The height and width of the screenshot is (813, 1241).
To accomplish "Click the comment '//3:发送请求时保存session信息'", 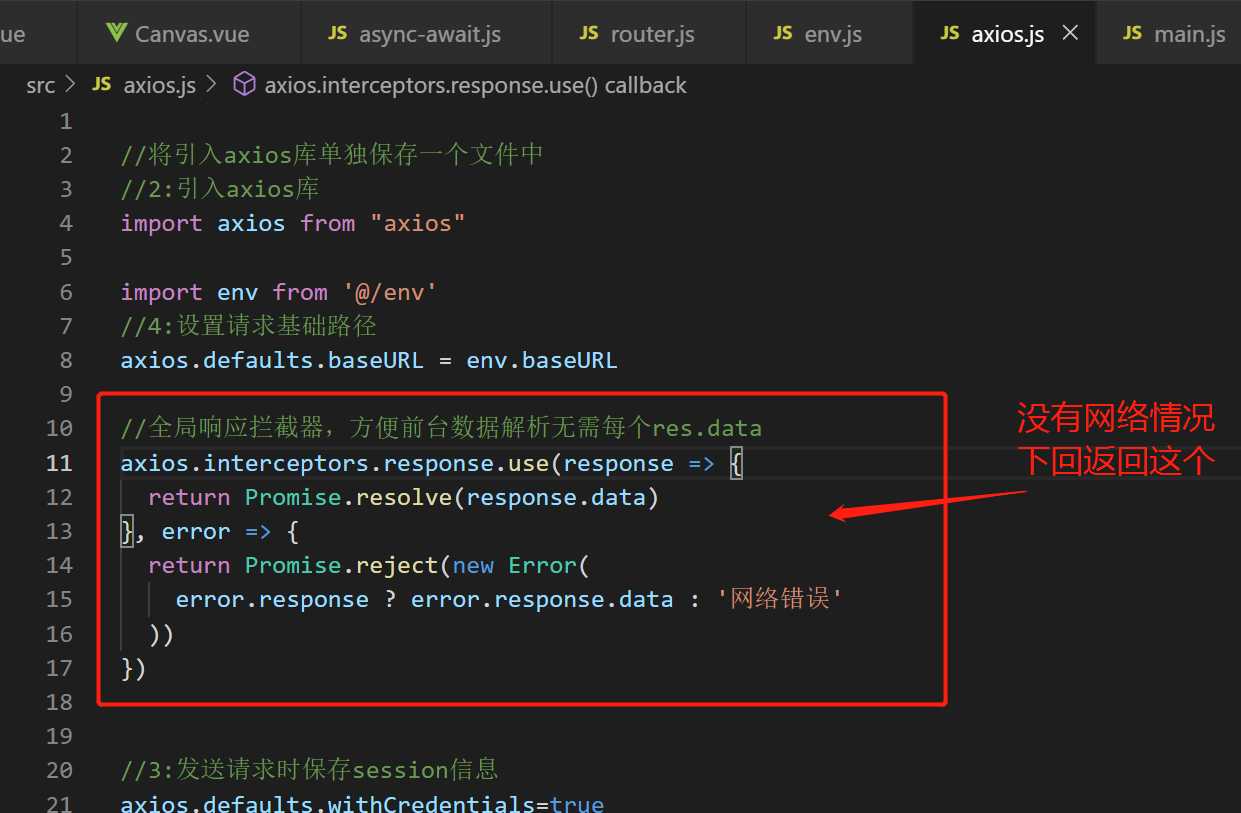I will tap(309, 770).
